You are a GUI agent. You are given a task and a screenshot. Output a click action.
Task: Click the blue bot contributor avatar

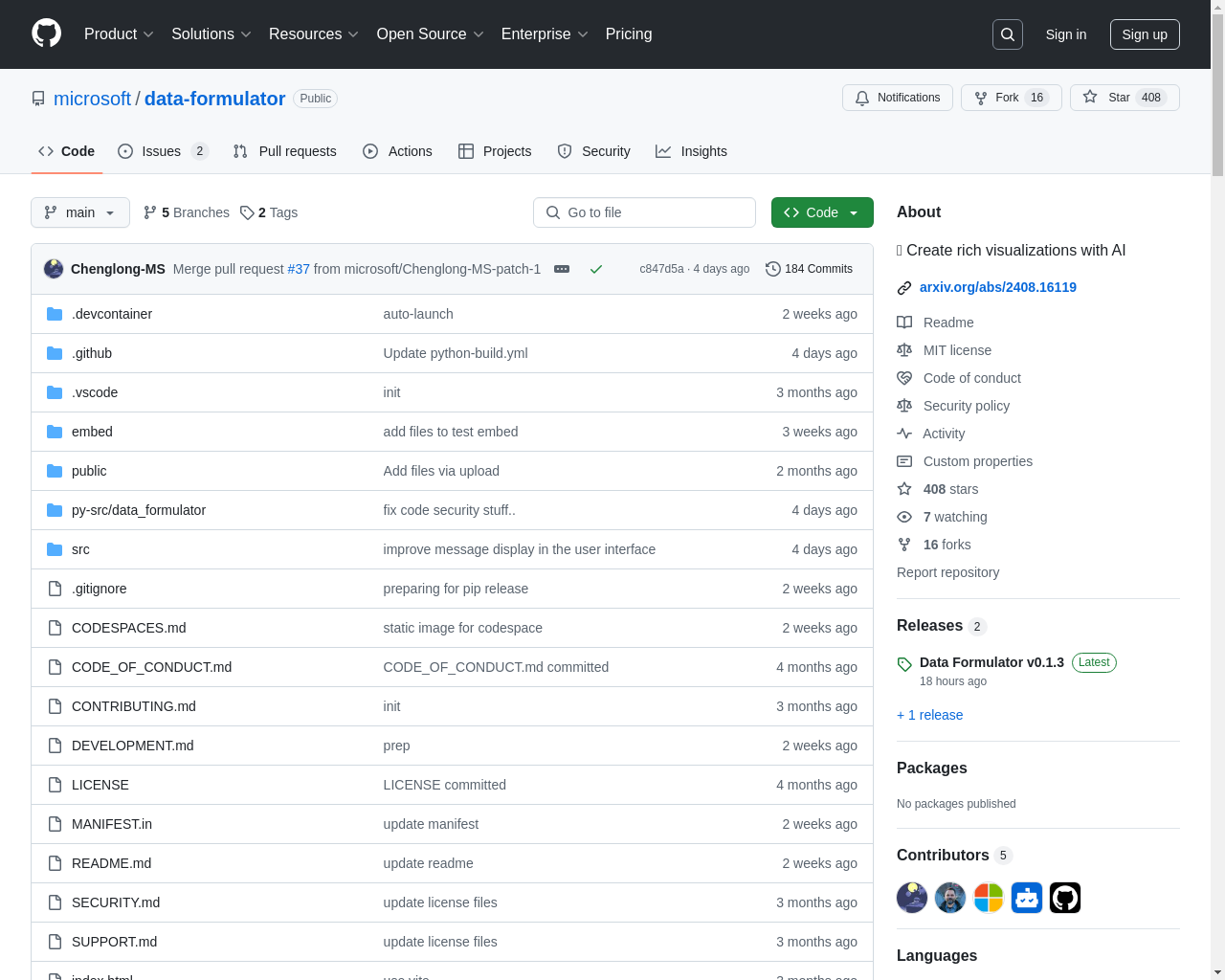pos(1027,898)
